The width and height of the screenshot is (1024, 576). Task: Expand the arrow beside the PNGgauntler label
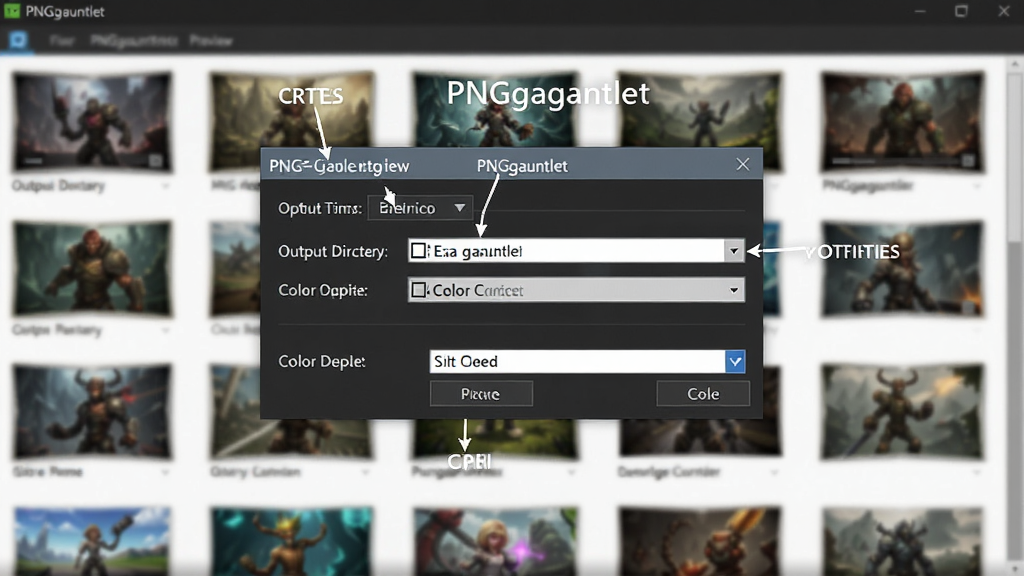point(976,186)
